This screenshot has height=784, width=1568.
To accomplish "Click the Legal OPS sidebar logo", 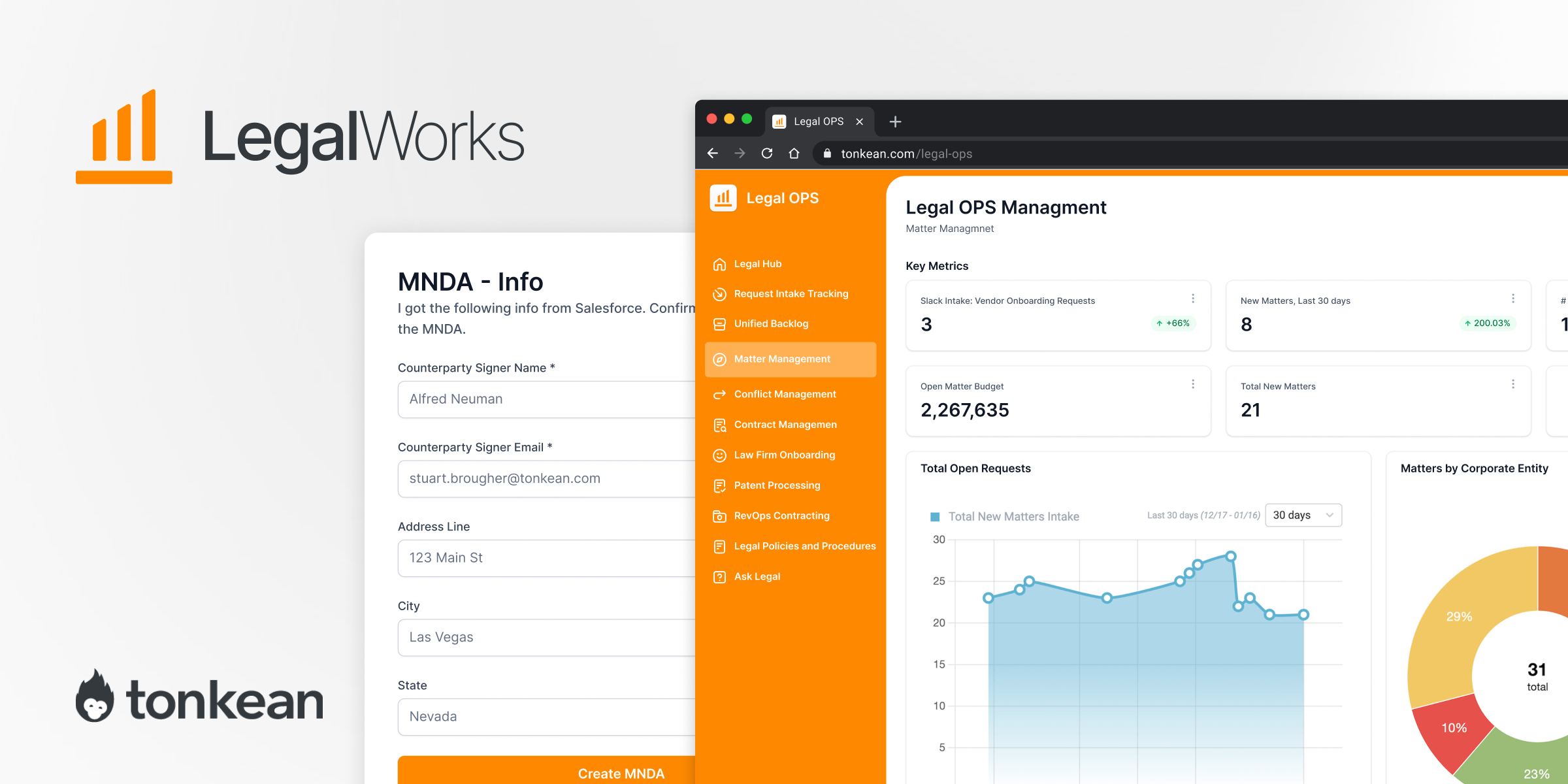I will point(723,198).
